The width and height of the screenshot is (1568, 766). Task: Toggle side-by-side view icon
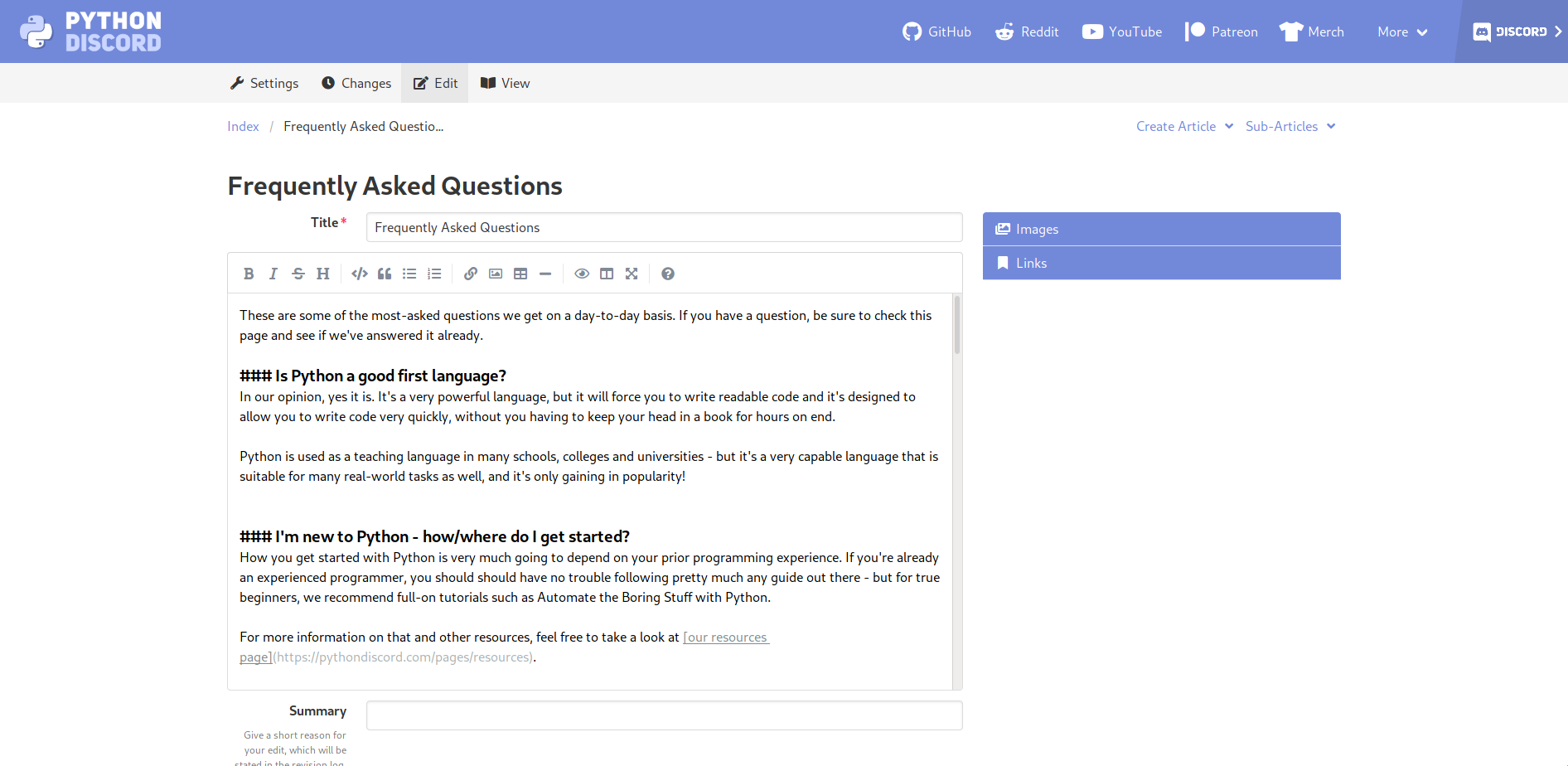click(607, 274)
